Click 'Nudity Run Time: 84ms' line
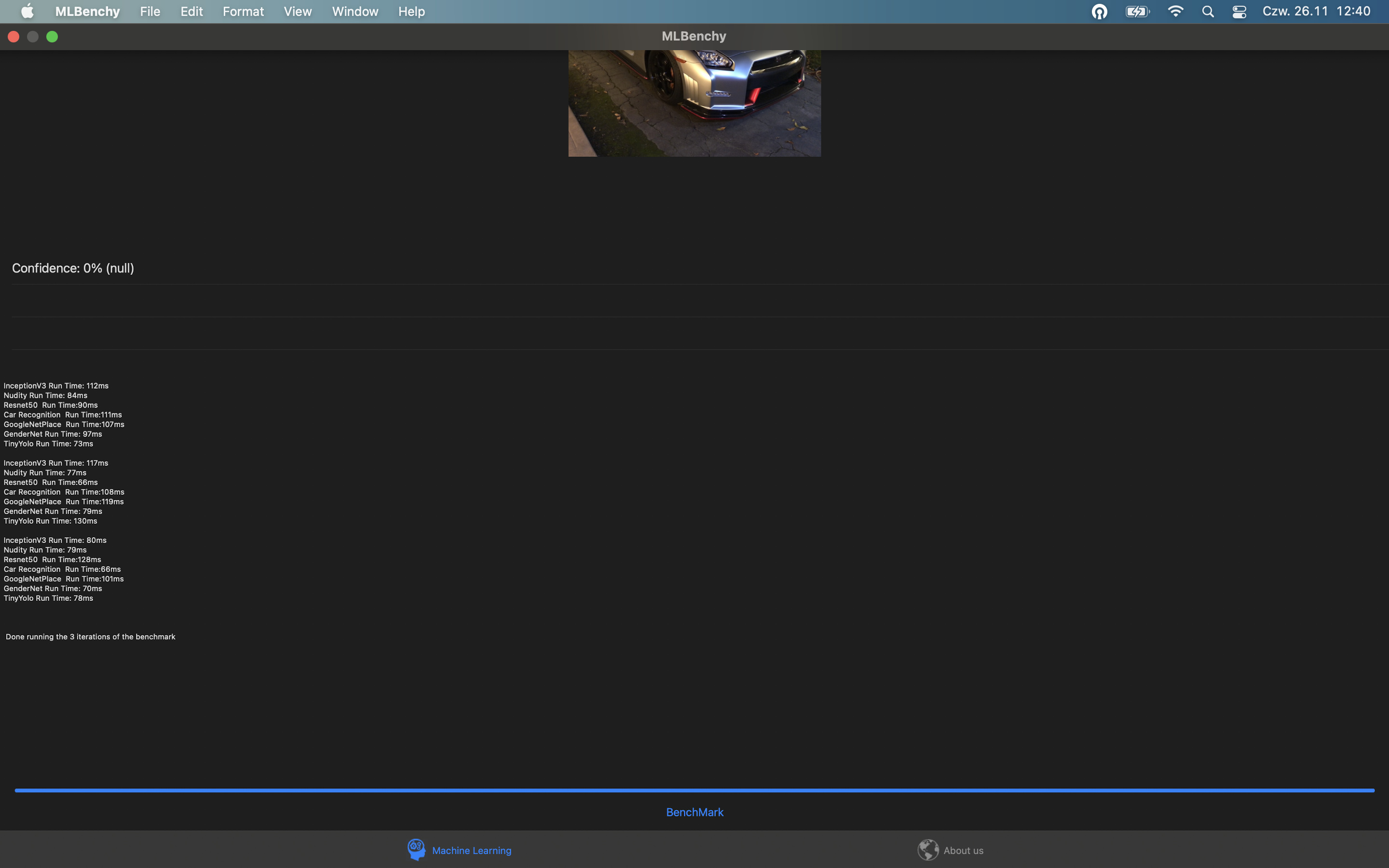The width and height of the screenshot is (1389, 868). pyautogui.click(x=45, y=395)
